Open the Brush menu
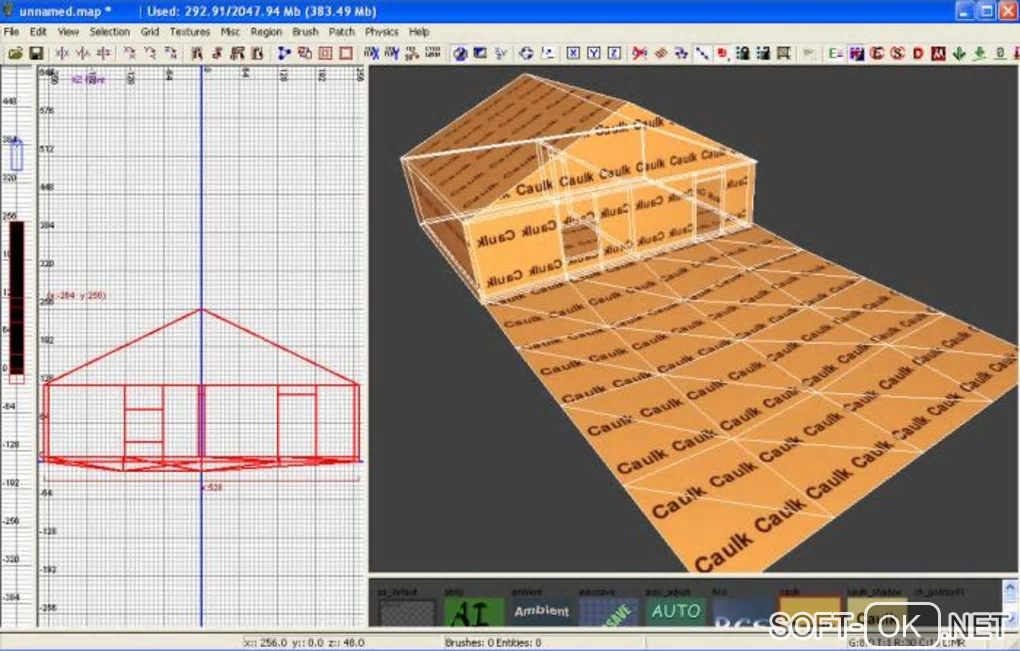 point(305,31)
